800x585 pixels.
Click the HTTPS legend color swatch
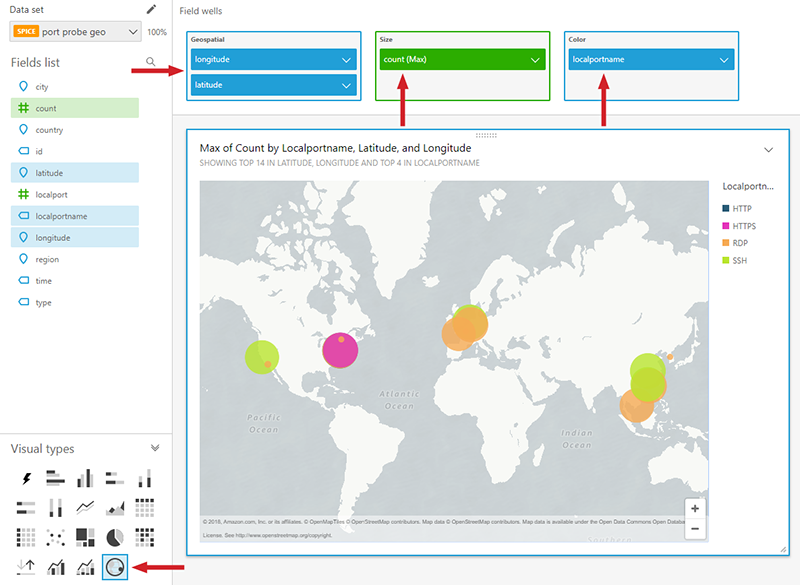726,225
